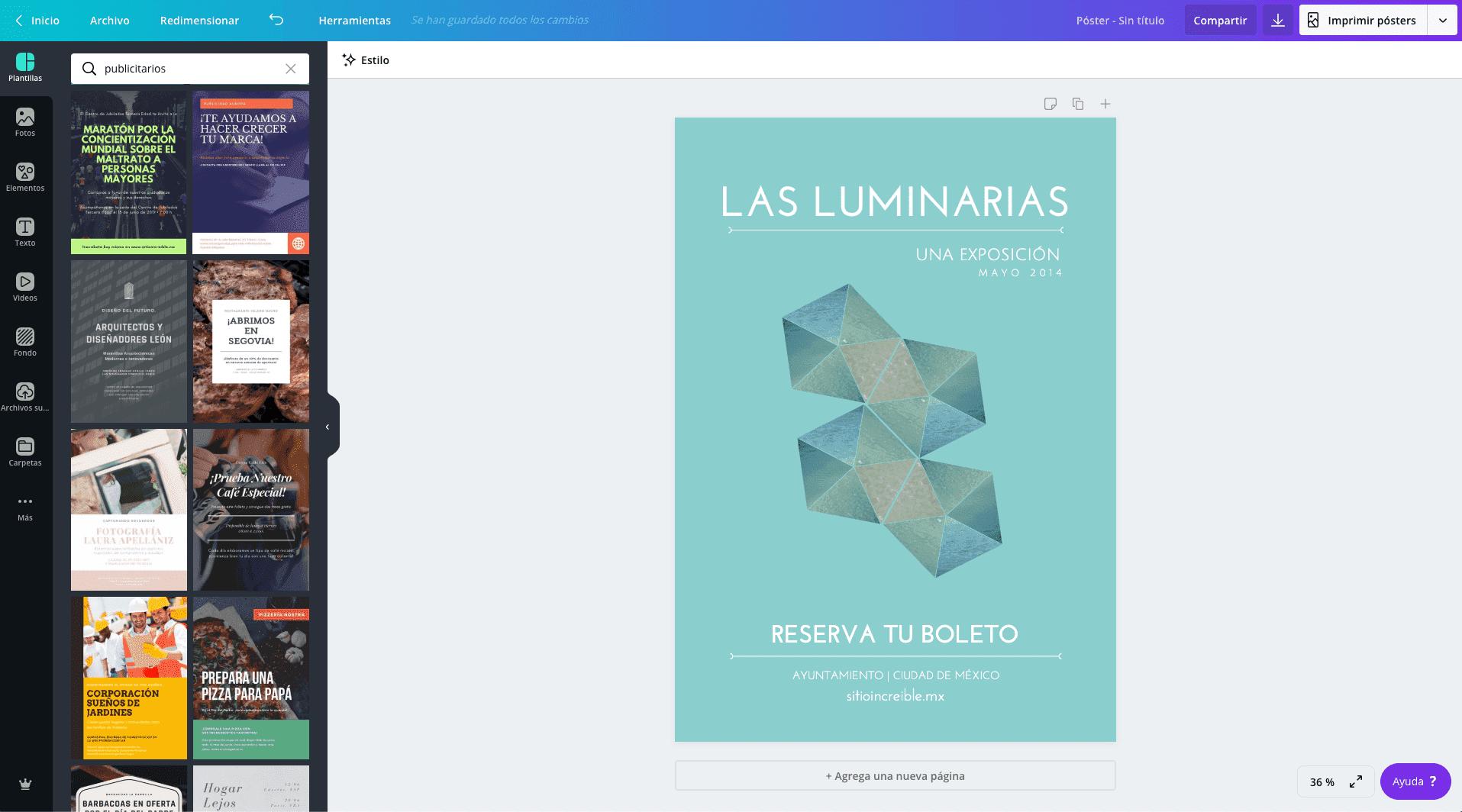Duplicate the page using the copy icon
The height and width of the screenshot is (812, 1462).
(1078, 103)
